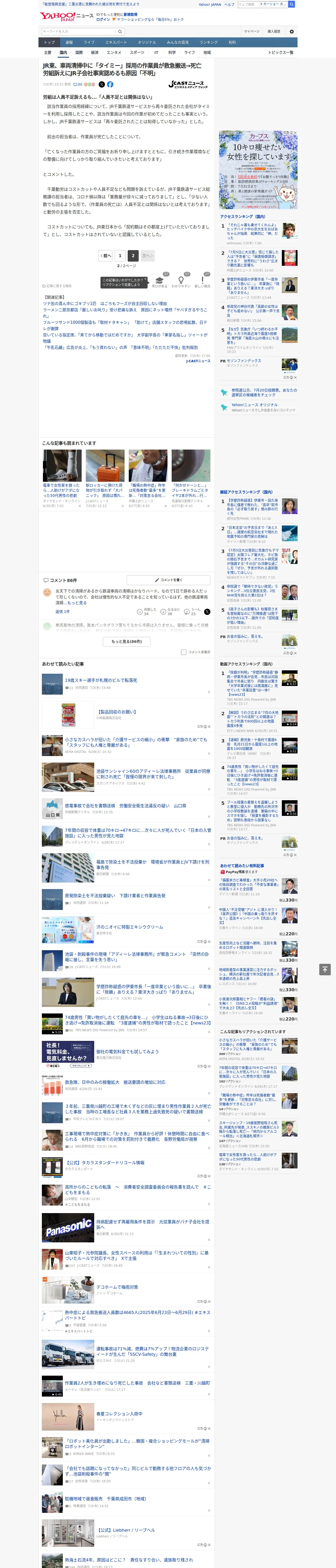Open トピックス一覧 link
Screen dimensions: 336x1568
[281, 52]
